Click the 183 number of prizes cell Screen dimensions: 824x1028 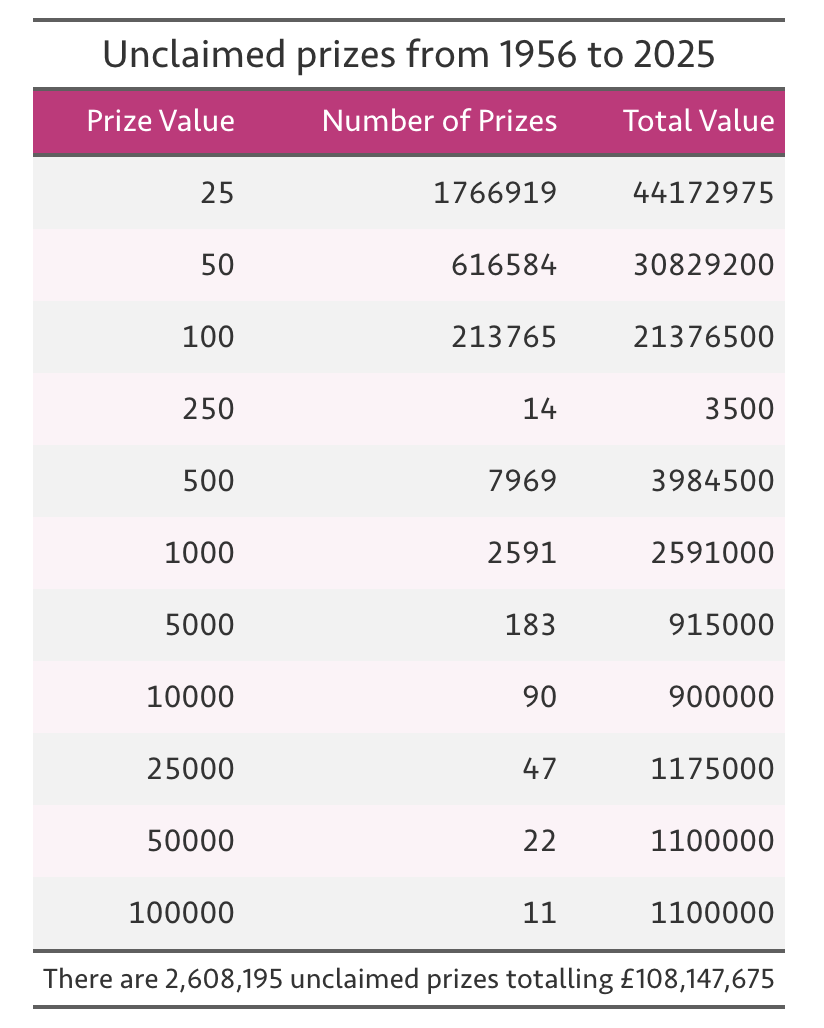click(530, 625)
